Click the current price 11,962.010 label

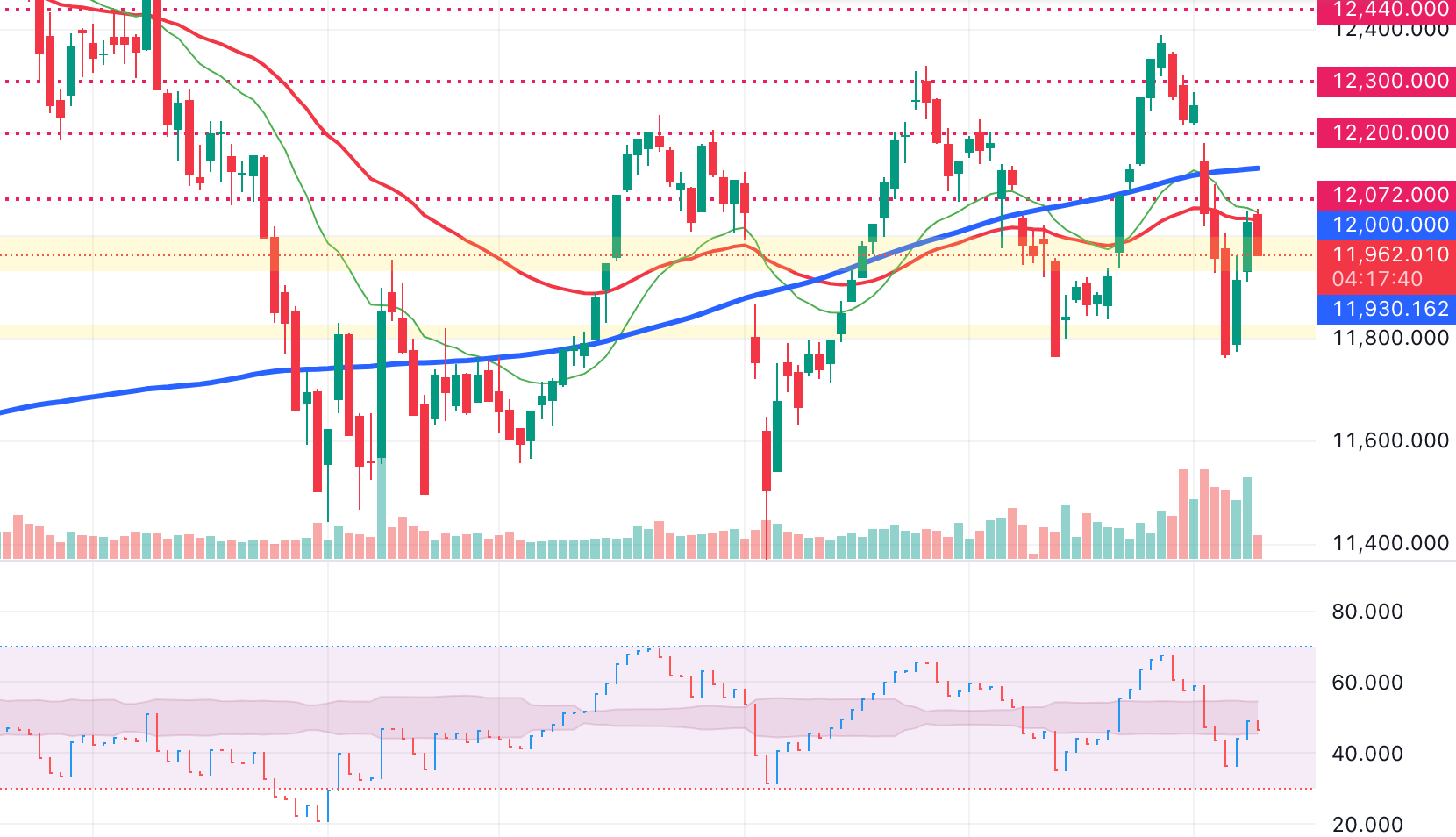click(x=1389, y=254)
